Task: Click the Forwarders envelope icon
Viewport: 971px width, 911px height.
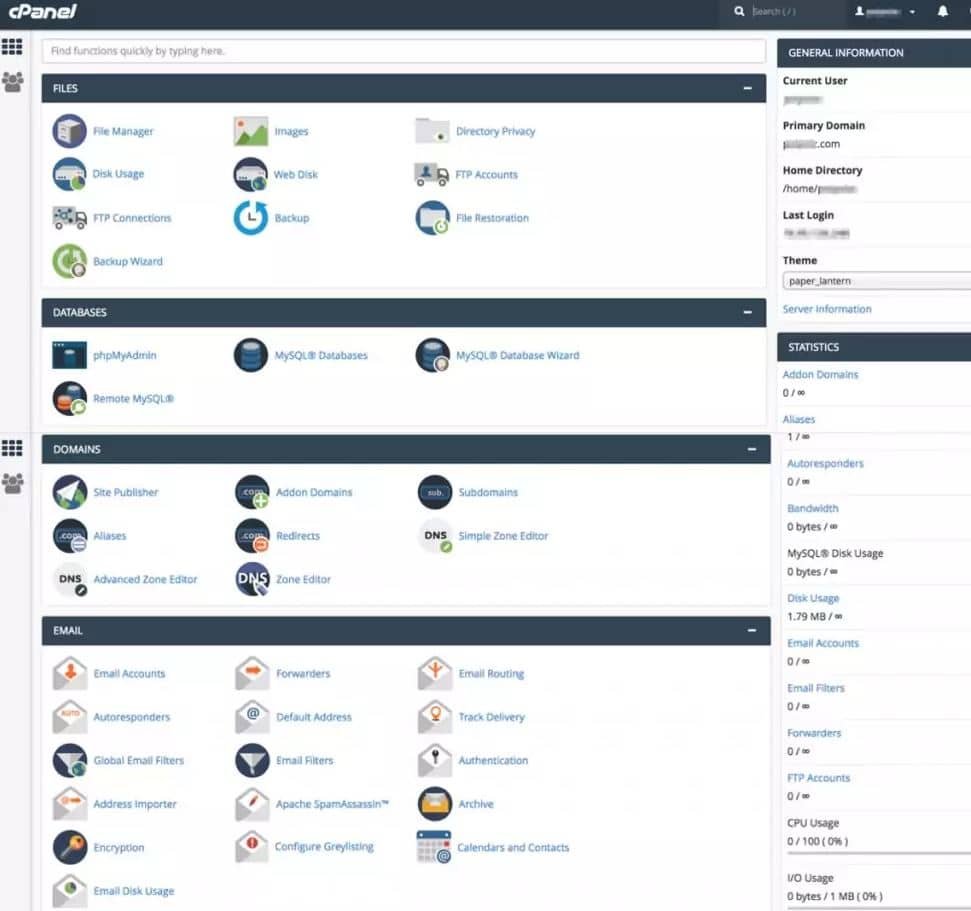Action: pyautogui.click(x=252, y=673)
